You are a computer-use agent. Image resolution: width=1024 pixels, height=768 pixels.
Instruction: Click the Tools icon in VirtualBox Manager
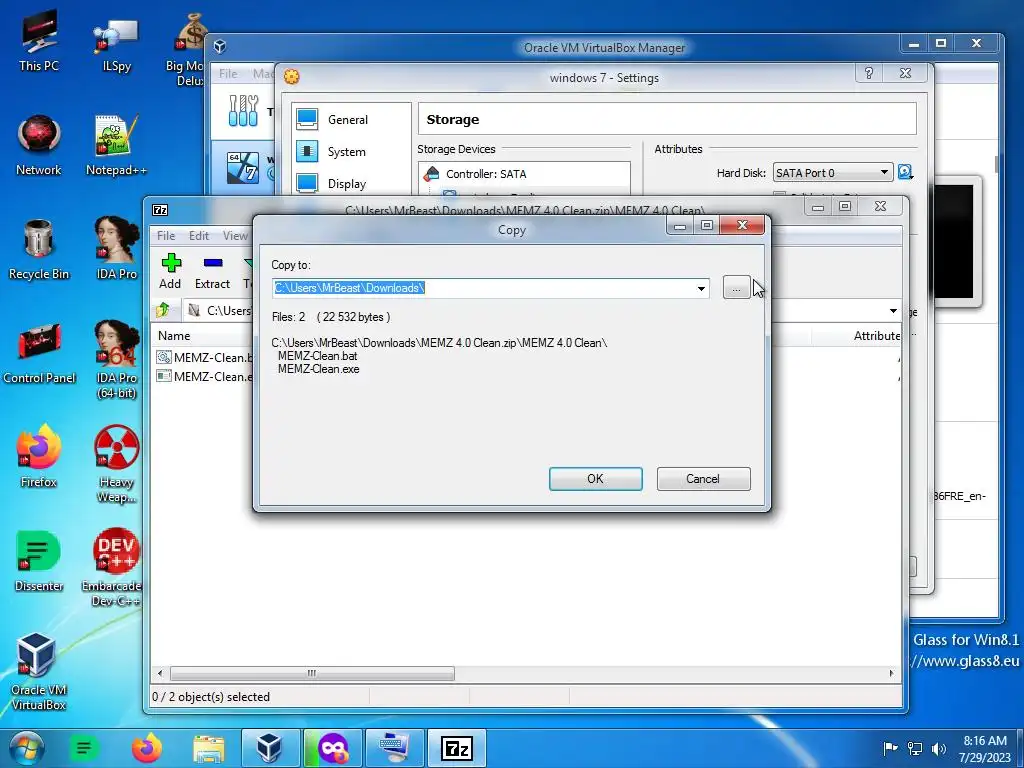point(244,110)
